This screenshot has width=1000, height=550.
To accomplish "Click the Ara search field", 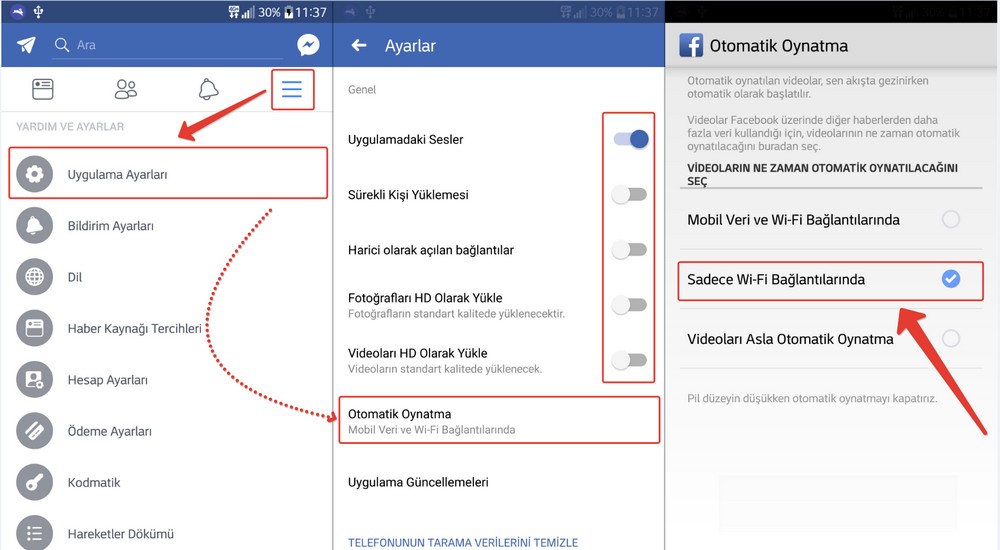I will [x=170, y=45].
